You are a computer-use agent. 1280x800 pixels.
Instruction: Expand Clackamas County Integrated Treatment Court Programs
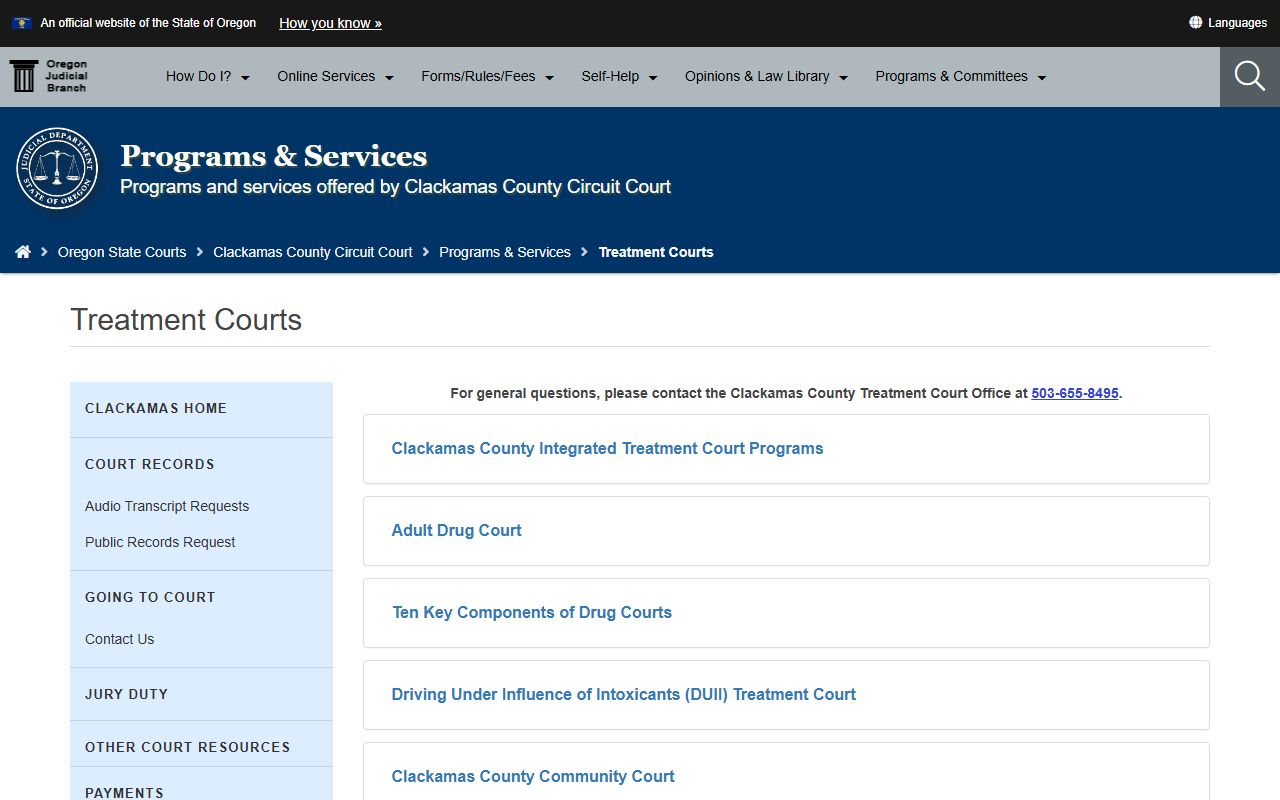point(786,449)
